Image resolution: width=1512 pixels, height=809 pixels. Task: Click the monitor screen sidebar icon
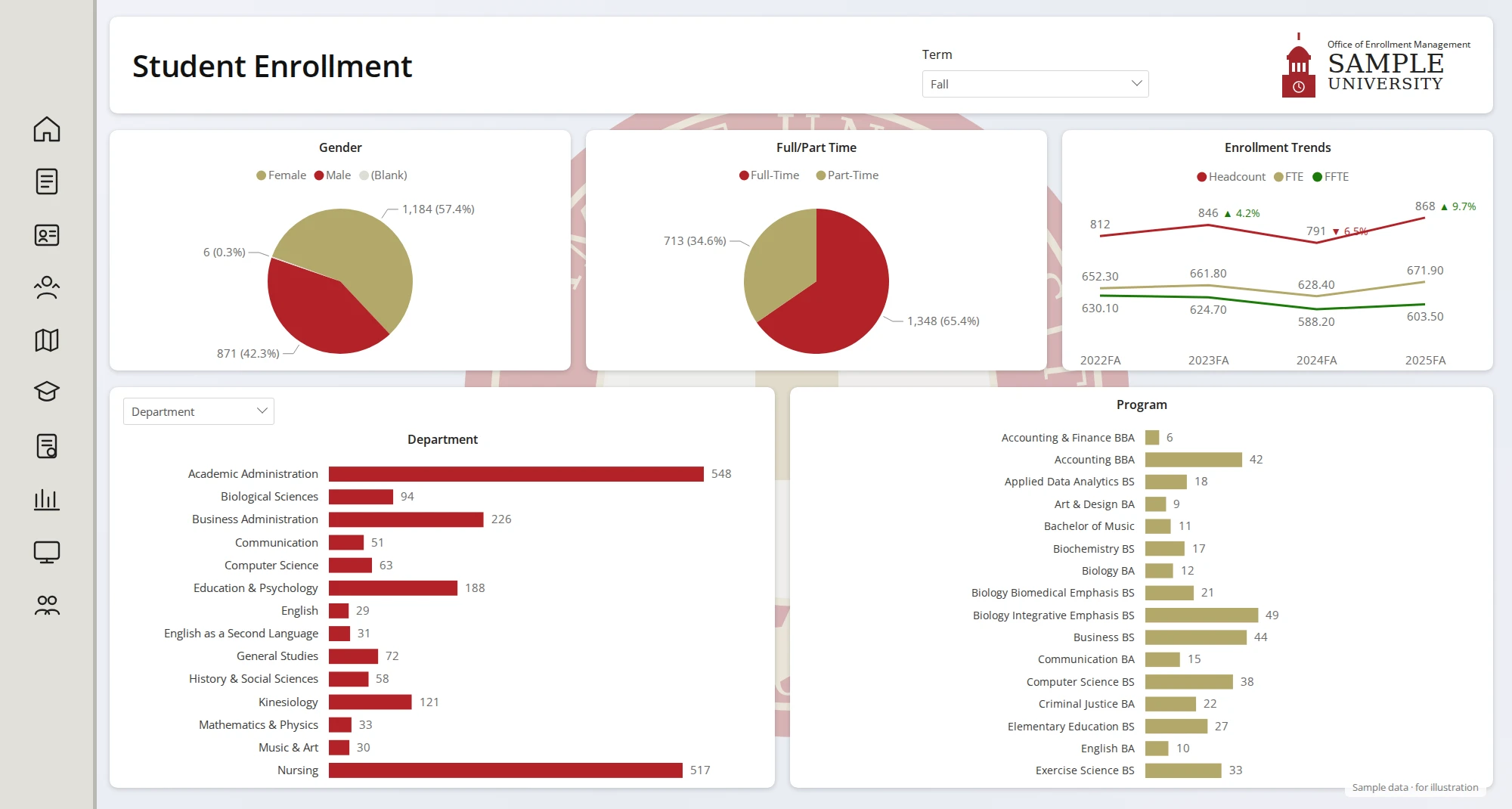47,552
